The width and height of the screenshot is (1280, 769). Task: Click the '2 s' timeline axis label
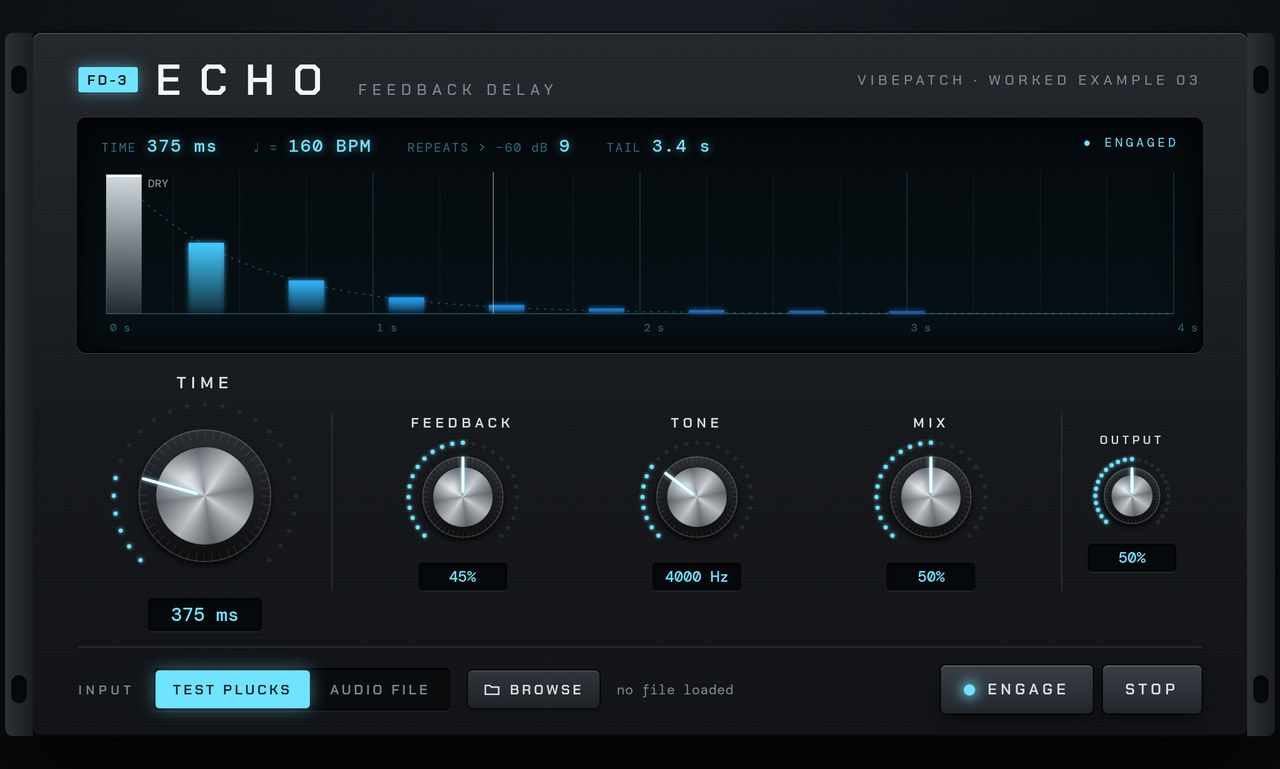pos(654,328)
